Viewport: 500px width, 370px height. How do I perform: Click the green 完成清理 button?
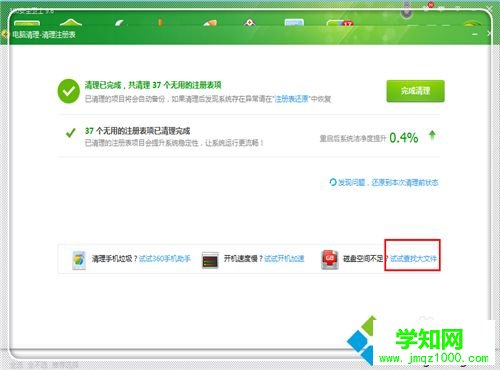click(x=415, y=91)
